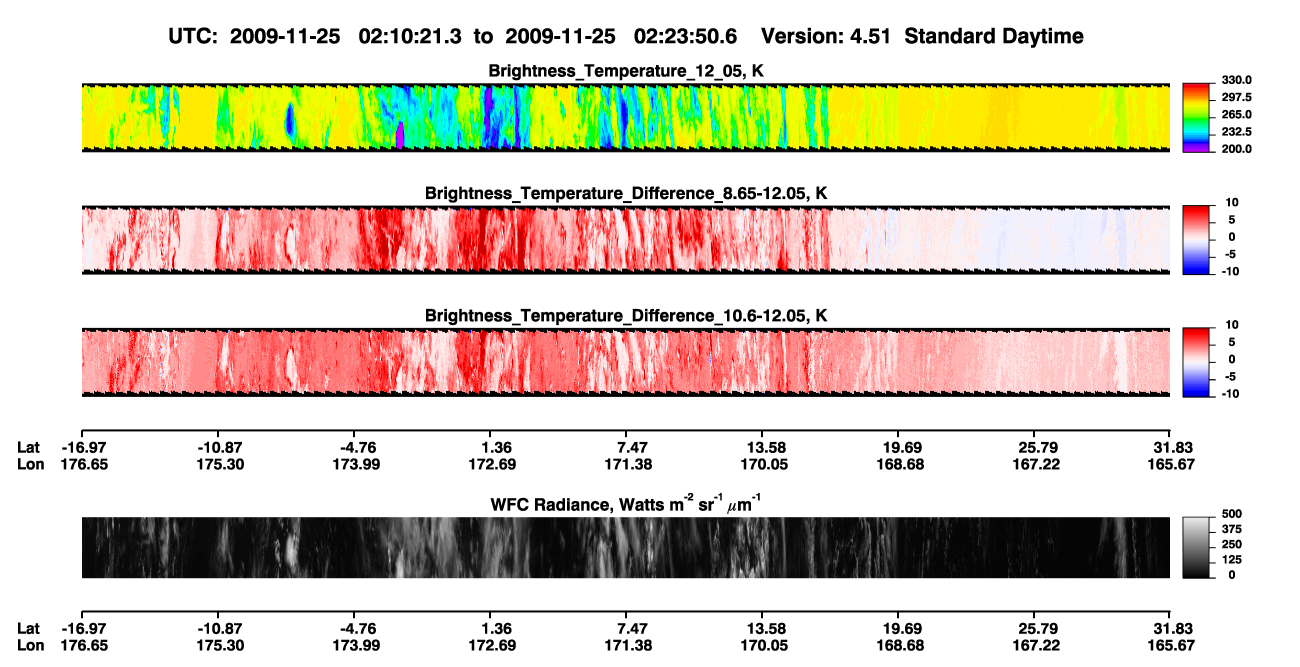
Task: Click the Brightness_Temperature_Difference_8.65-12.05 image strip
Action: point(625,239)
